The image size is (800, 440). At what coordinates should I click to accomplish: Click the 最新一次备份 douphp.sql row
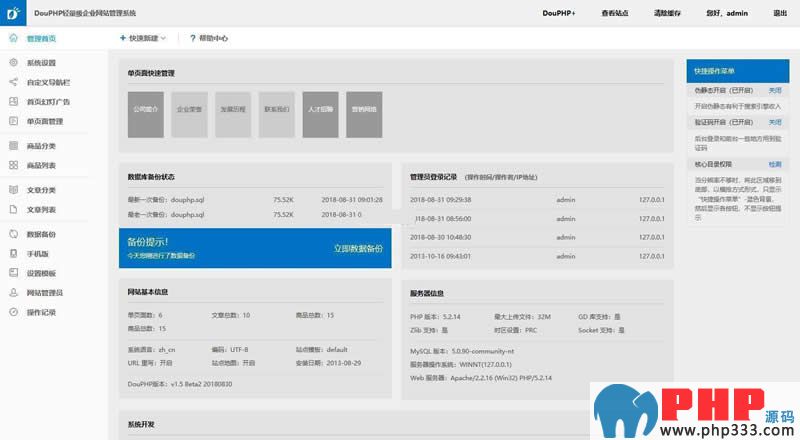[255, 200]
